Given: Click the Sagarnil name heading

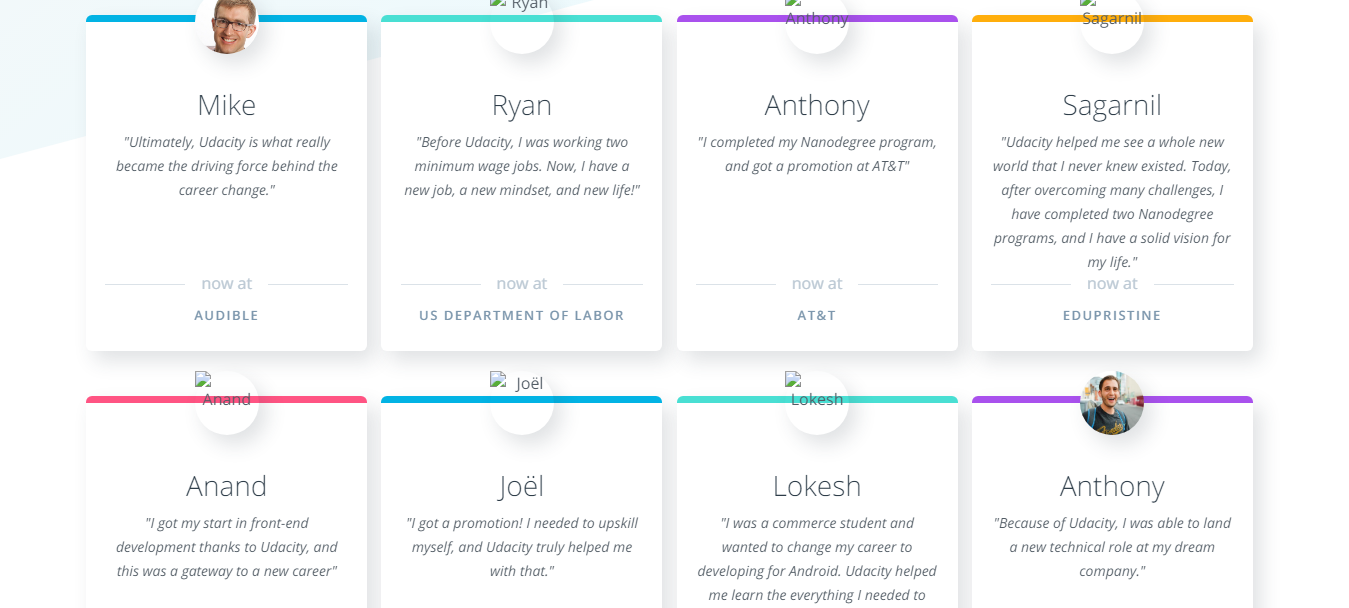Looking at the screenshot, I should pos(1111,105).
